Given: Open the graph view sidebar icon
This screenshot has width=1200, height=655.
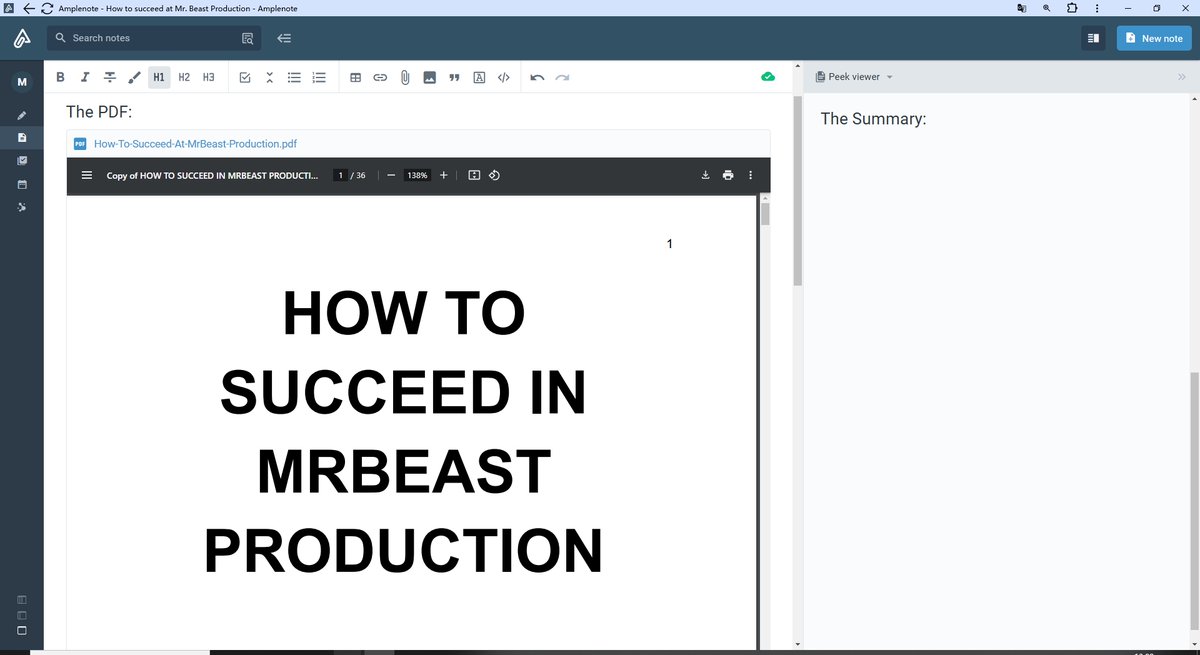Looking at the screenshot, I should (22, 208).
